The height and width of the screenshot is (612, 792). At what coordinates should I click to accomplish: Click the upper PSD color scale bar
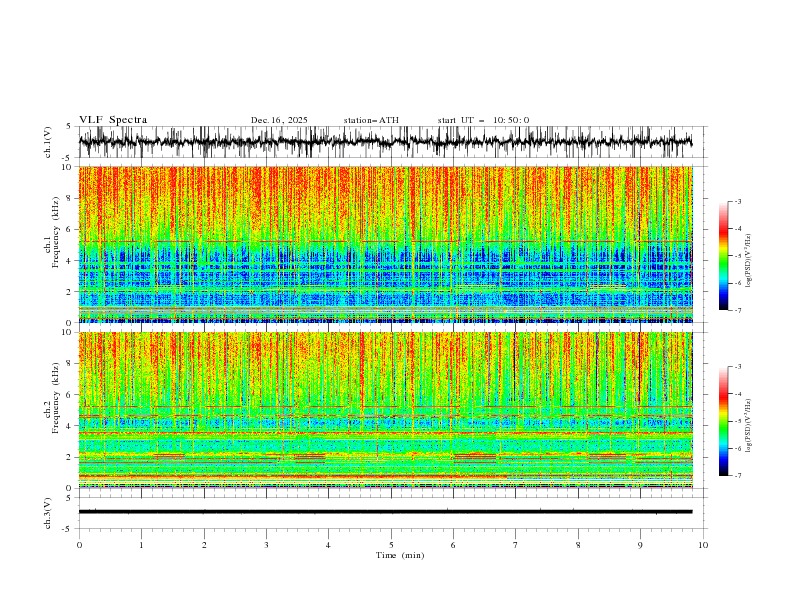click(723, 256)
